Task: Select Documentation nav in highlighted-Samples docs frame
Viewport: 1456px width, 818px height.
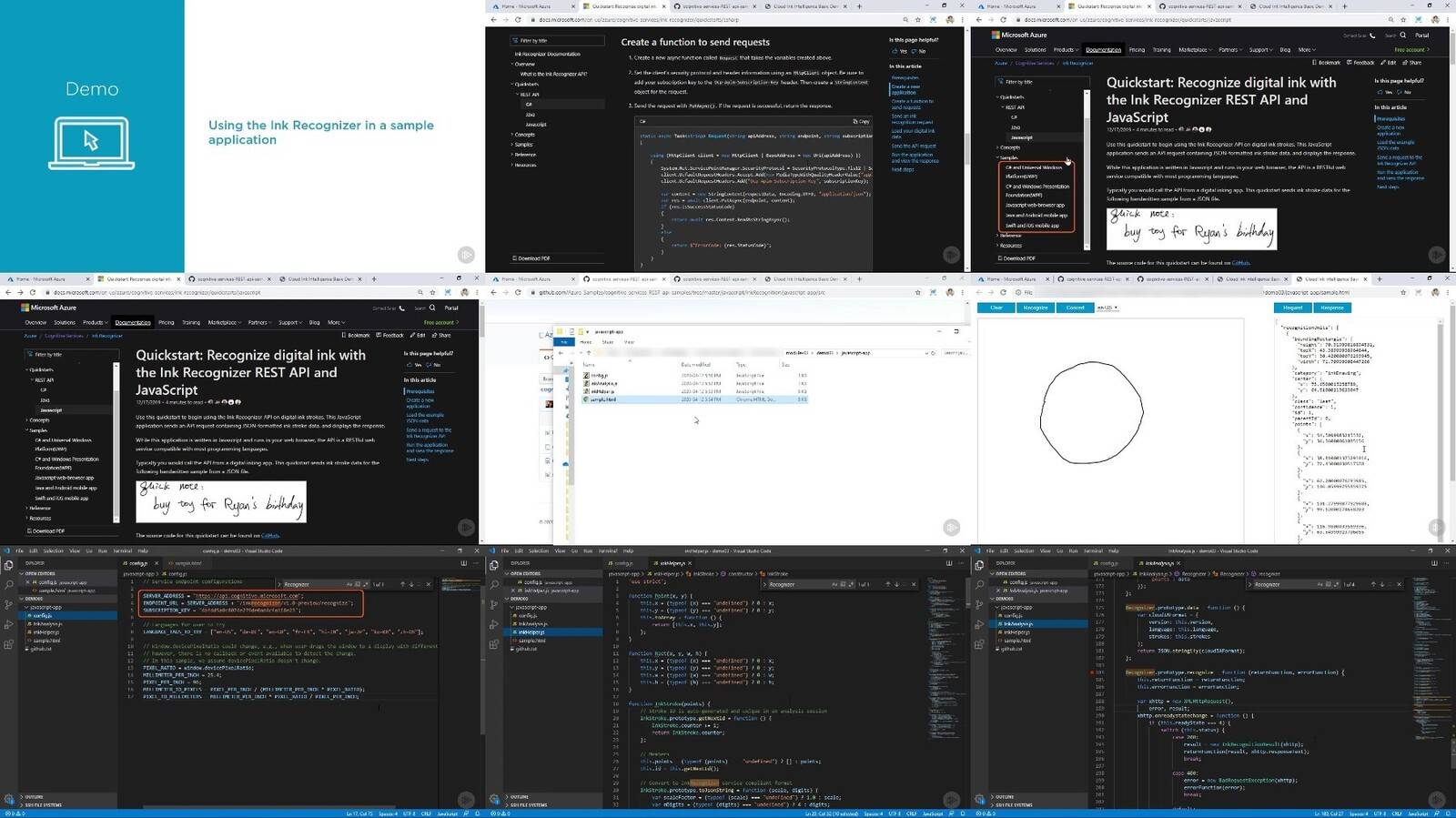Action: point(1104,49)
